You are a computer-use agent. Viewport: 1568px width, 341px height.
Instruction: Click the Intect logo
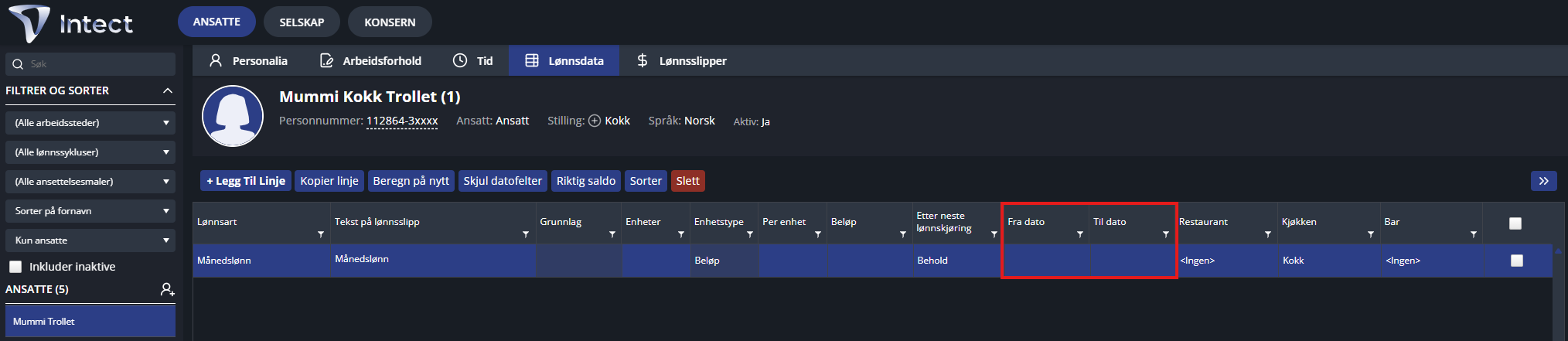click(x=71, y=23)
